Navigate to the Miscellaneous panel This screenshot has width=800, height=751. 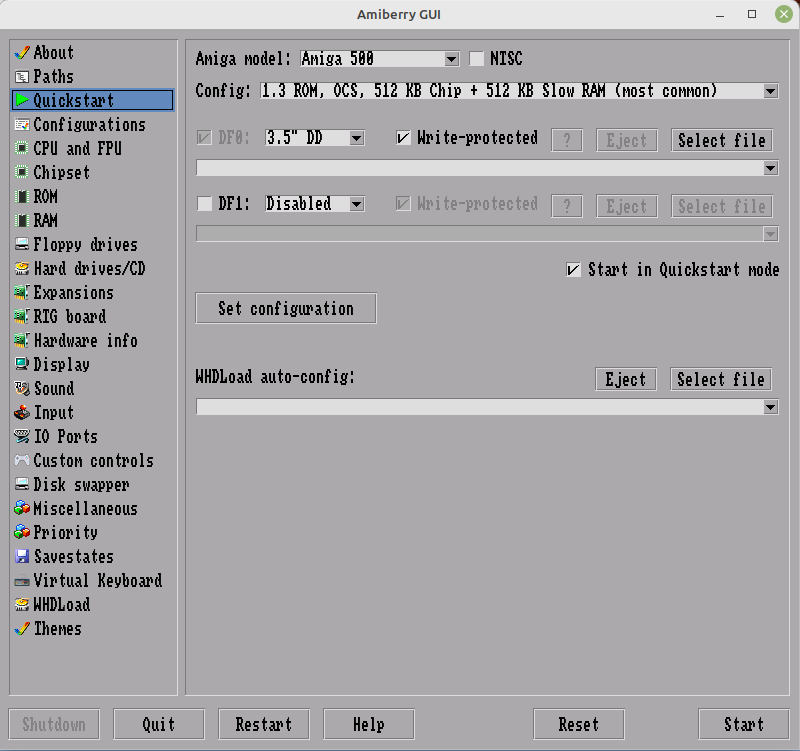tap(85, 509)
